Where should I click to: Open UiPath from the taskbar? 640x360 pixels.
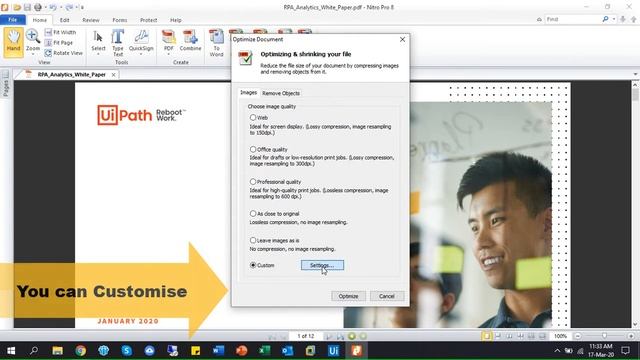click(x=333, y=351)
